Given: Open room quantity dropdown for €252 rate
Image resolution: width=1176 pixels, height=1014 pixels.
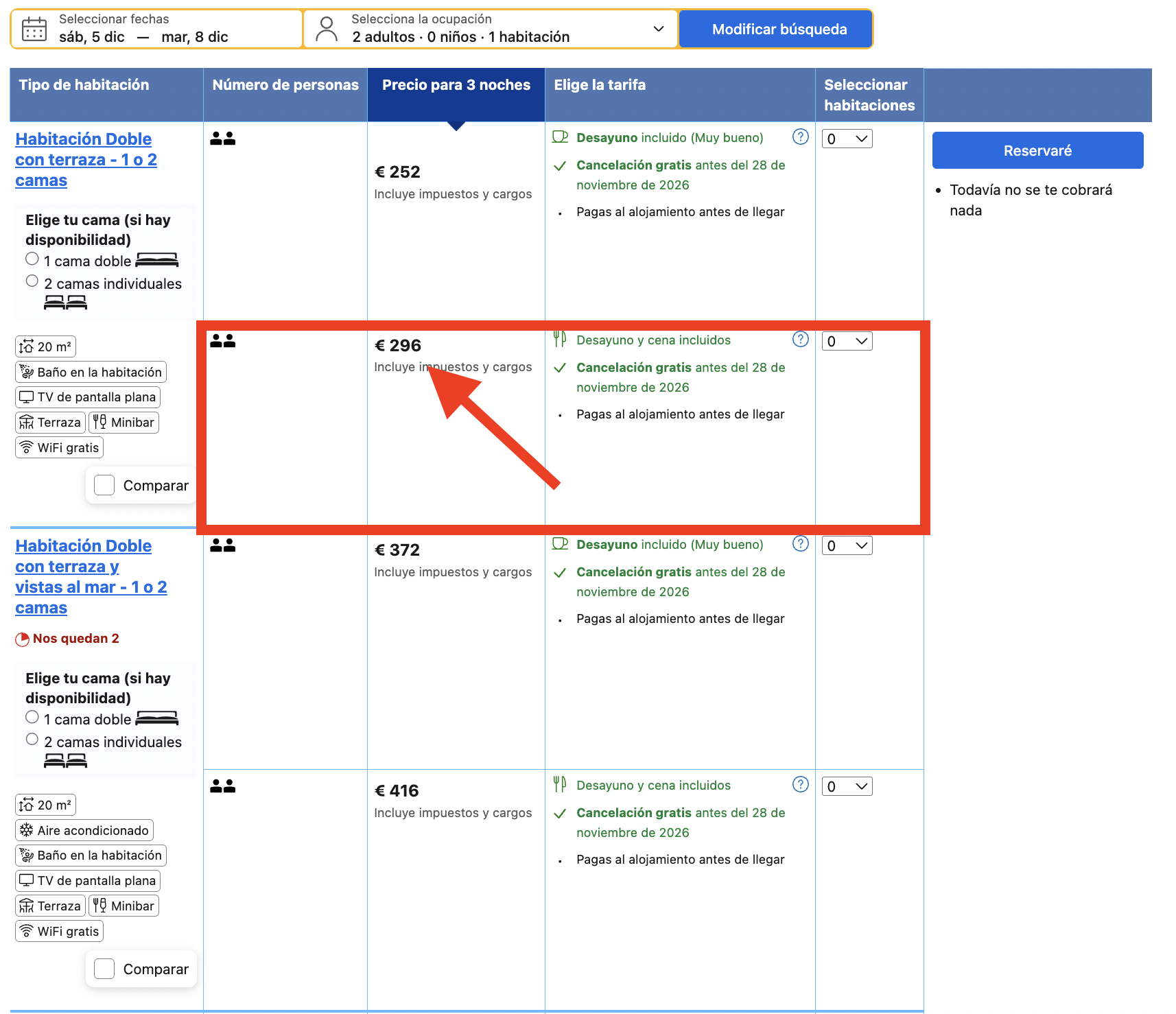Looking at the screenshot, I should pos(847,139).
